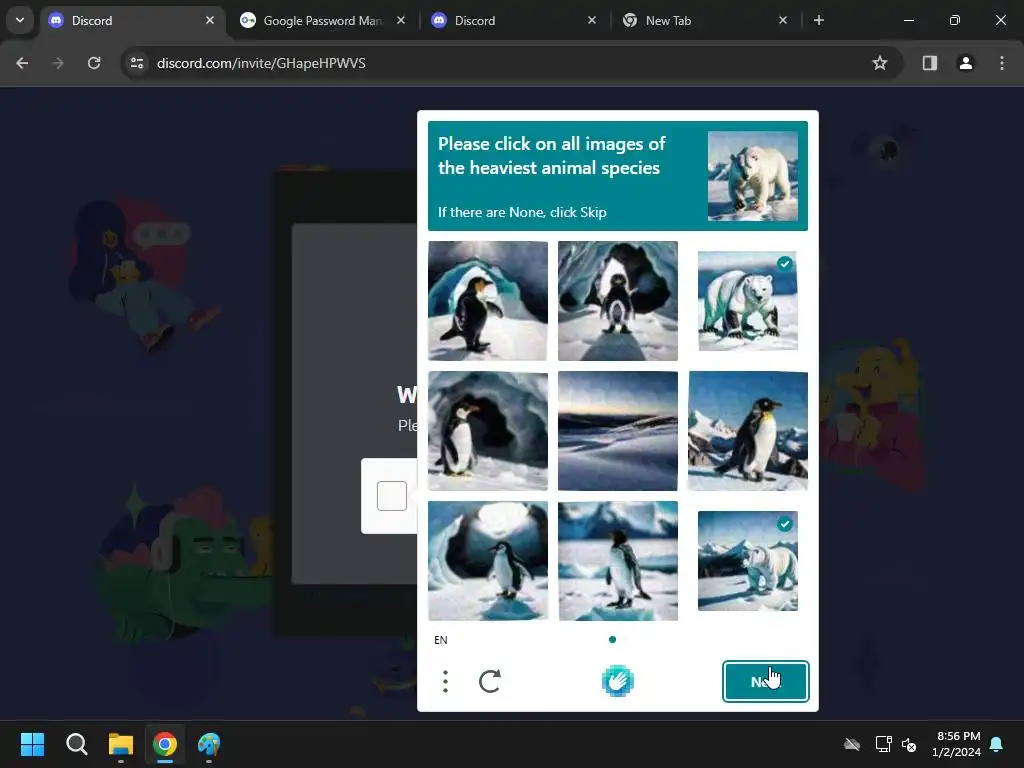Click the Chrome taskbar icon
Image resolution: width=1024 pixels, height=768 pixels.
click(165, 744)
